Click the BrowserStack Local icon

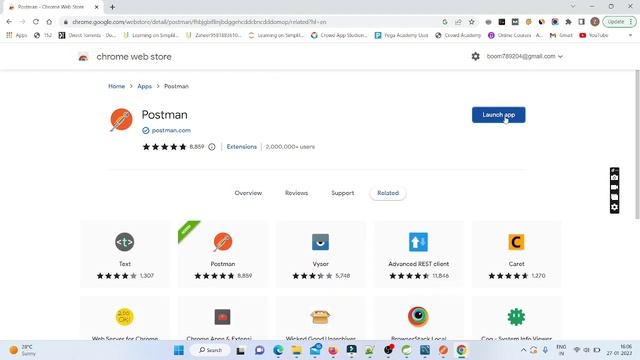(x=418, y=317)
